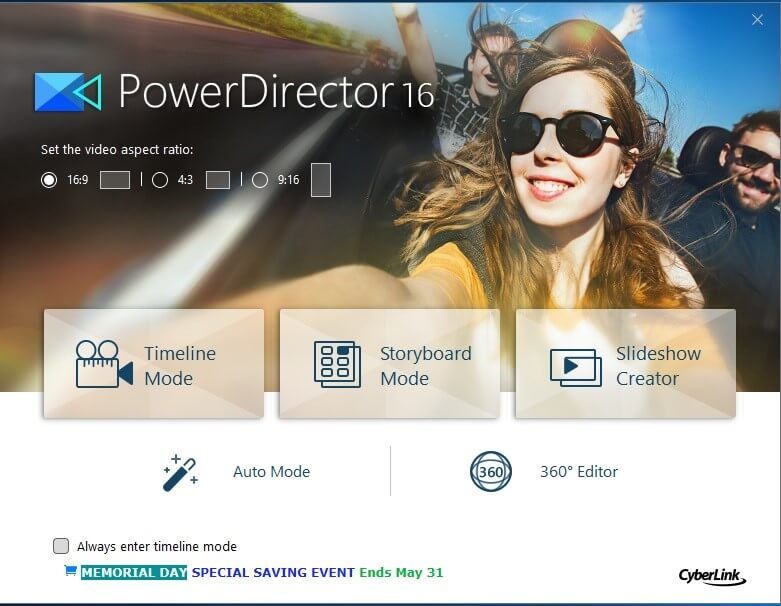
Task: Click the 9:16 vertical rectangle preview
Action: (321, 180)
